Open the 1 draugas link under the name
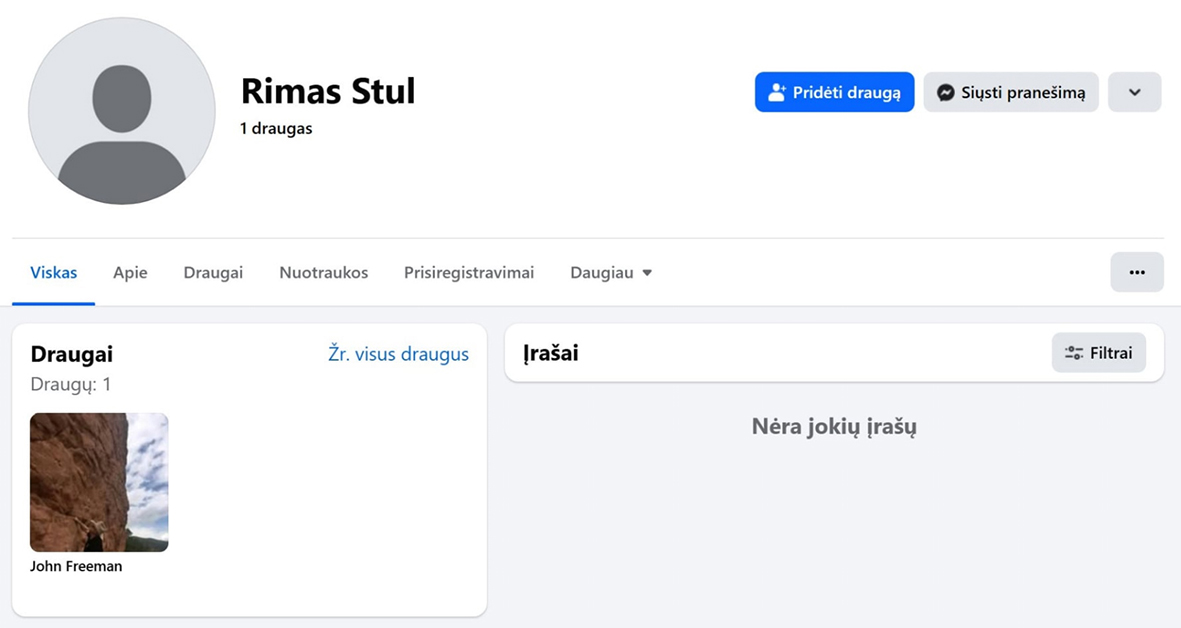This screenshot has width=1181, height=628. pyautogui.click(x=276, y=129)
